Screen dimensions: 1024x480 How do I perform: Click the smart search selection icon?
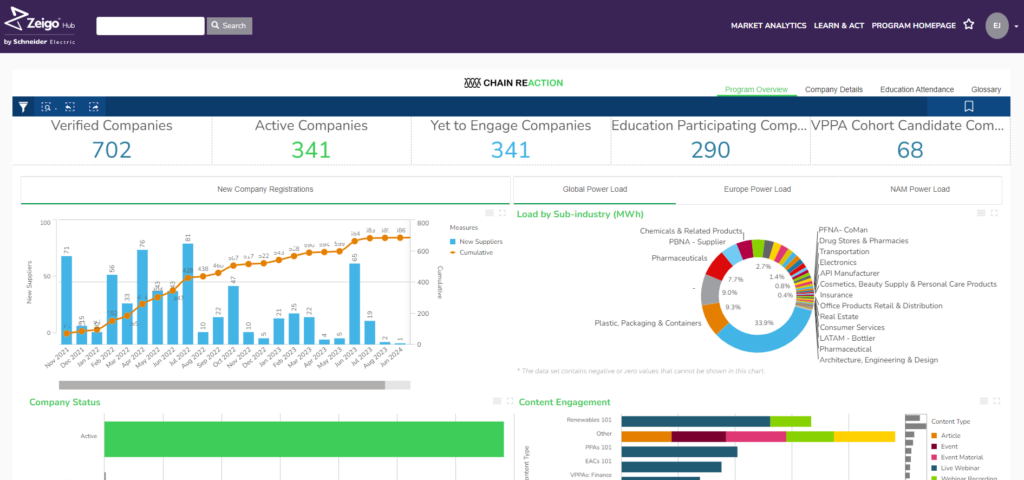click(46, 106)
